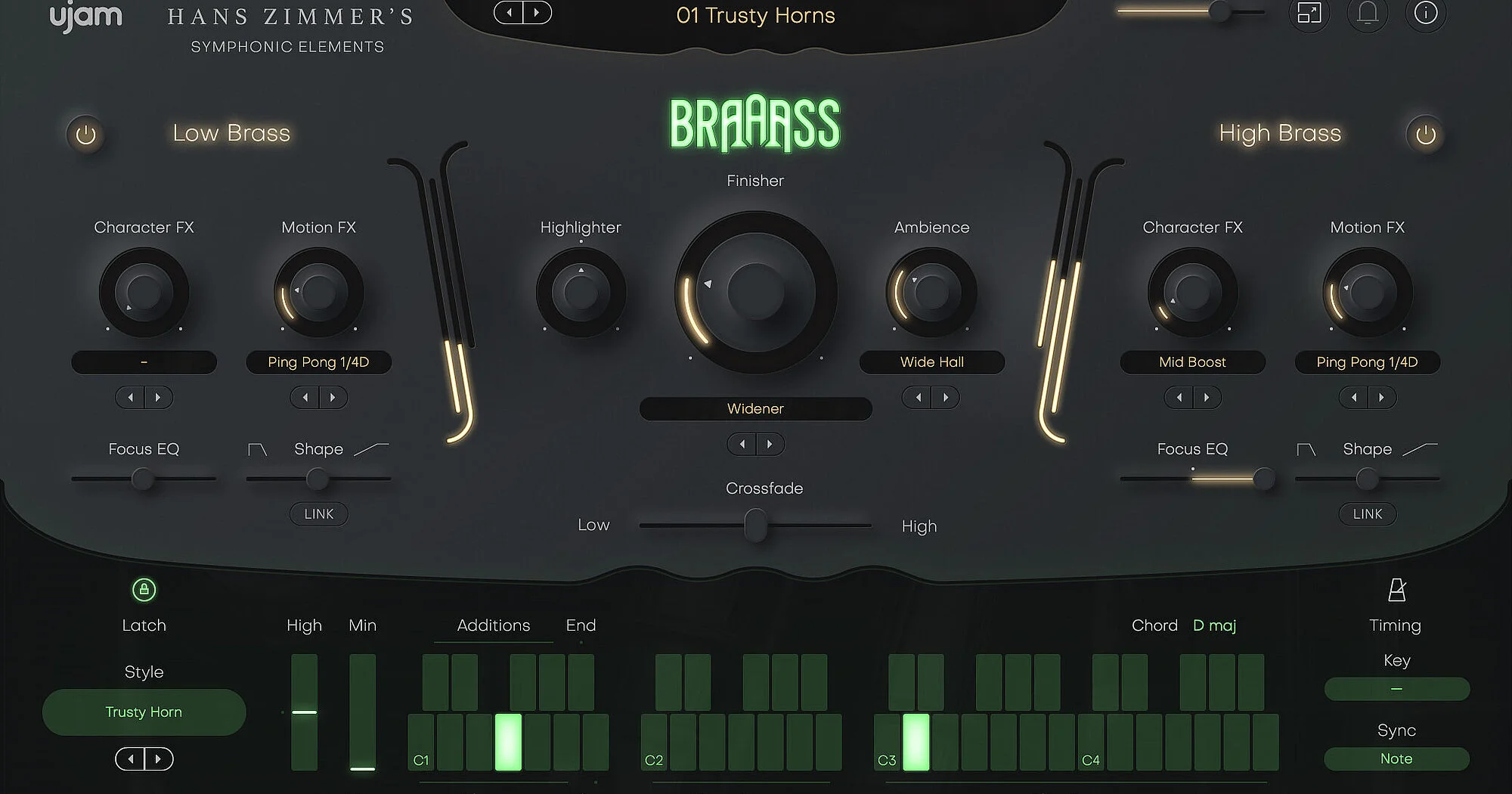Viewport: 1512px width, 794px height.
Task: Open the Wide Hall ambience selector
Action: point(931,361)
